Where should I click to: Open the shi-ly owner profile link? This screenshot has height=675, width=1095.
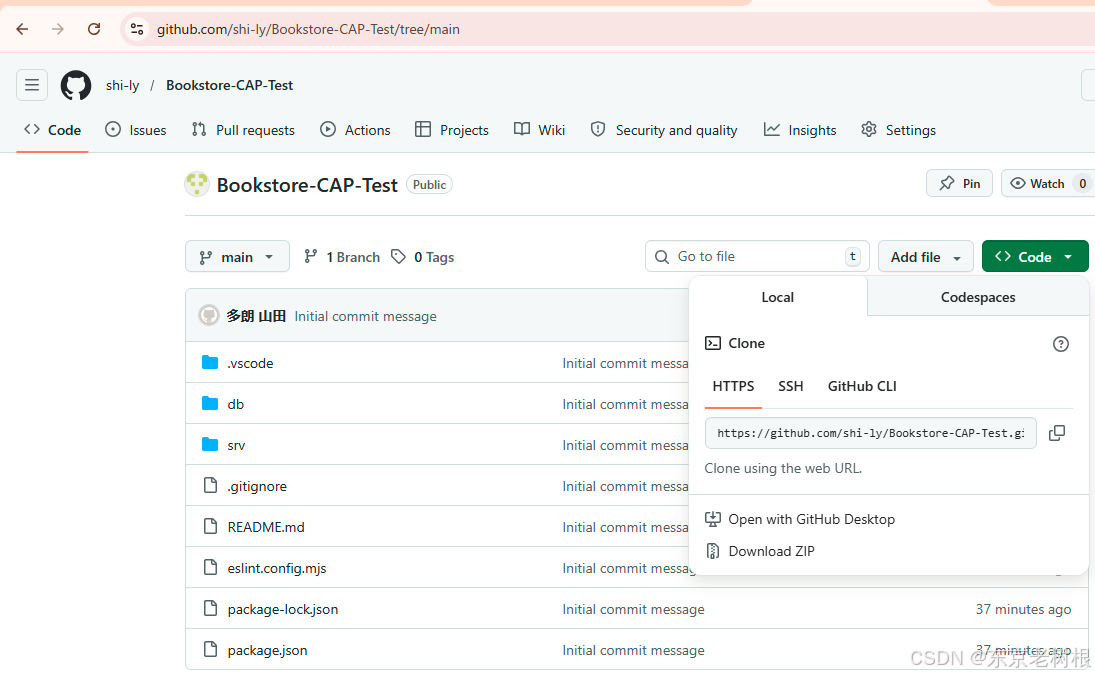(x=122, y=85)
